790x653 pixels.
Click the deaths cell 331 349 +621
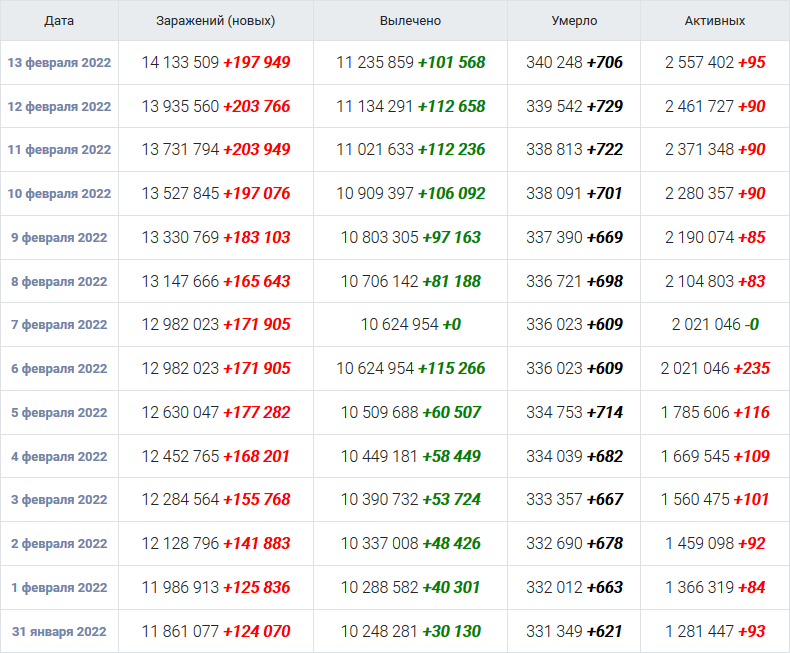click(x=574, y=632)
